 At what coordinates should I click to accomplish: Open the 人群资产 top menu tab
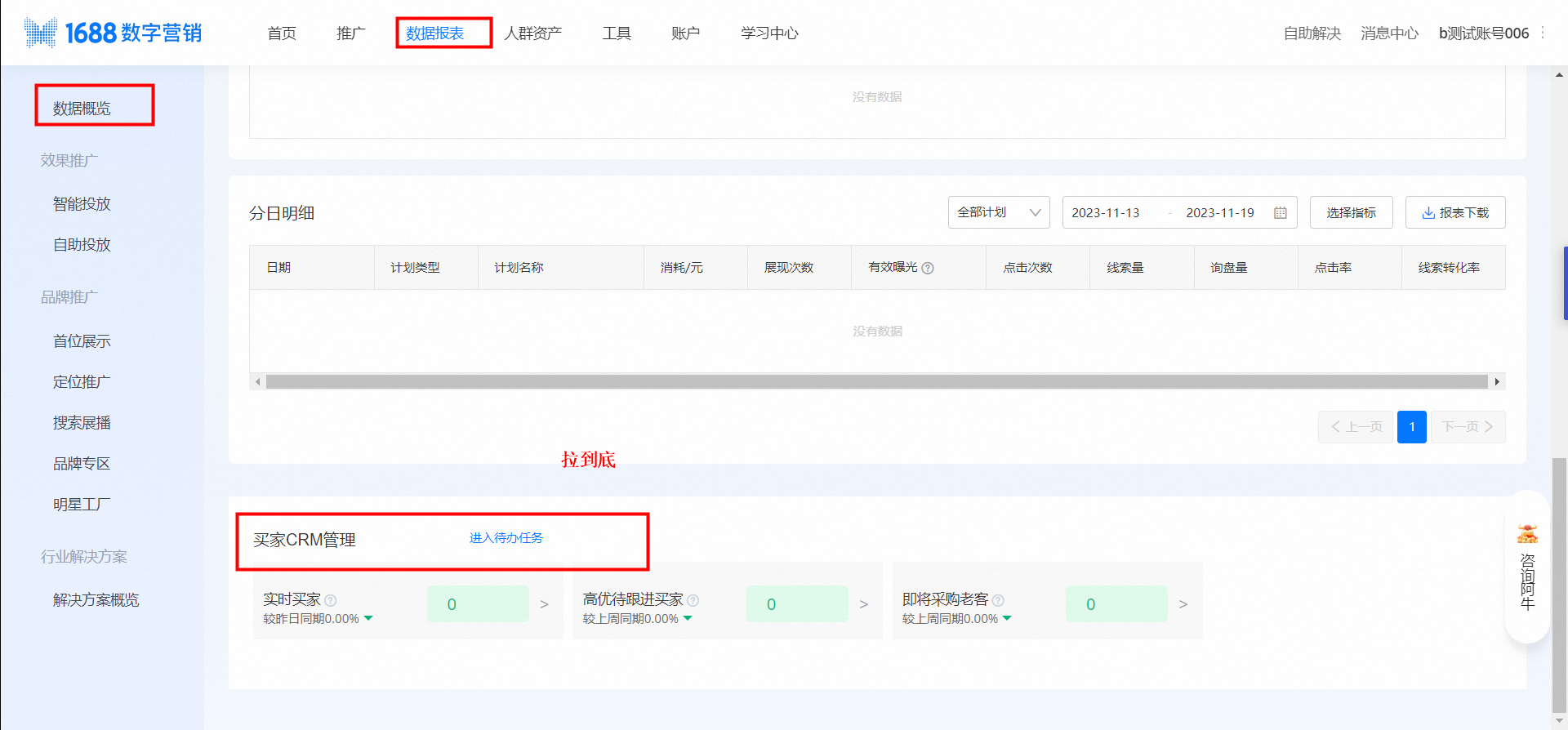[532, 33]
